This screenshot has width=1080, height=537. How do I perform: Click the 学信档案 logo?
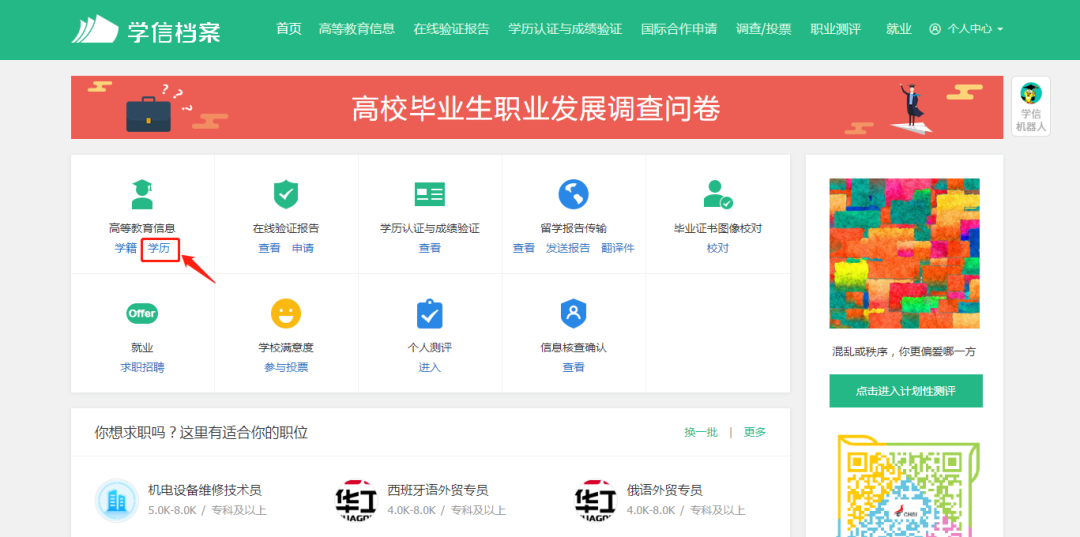146,29
